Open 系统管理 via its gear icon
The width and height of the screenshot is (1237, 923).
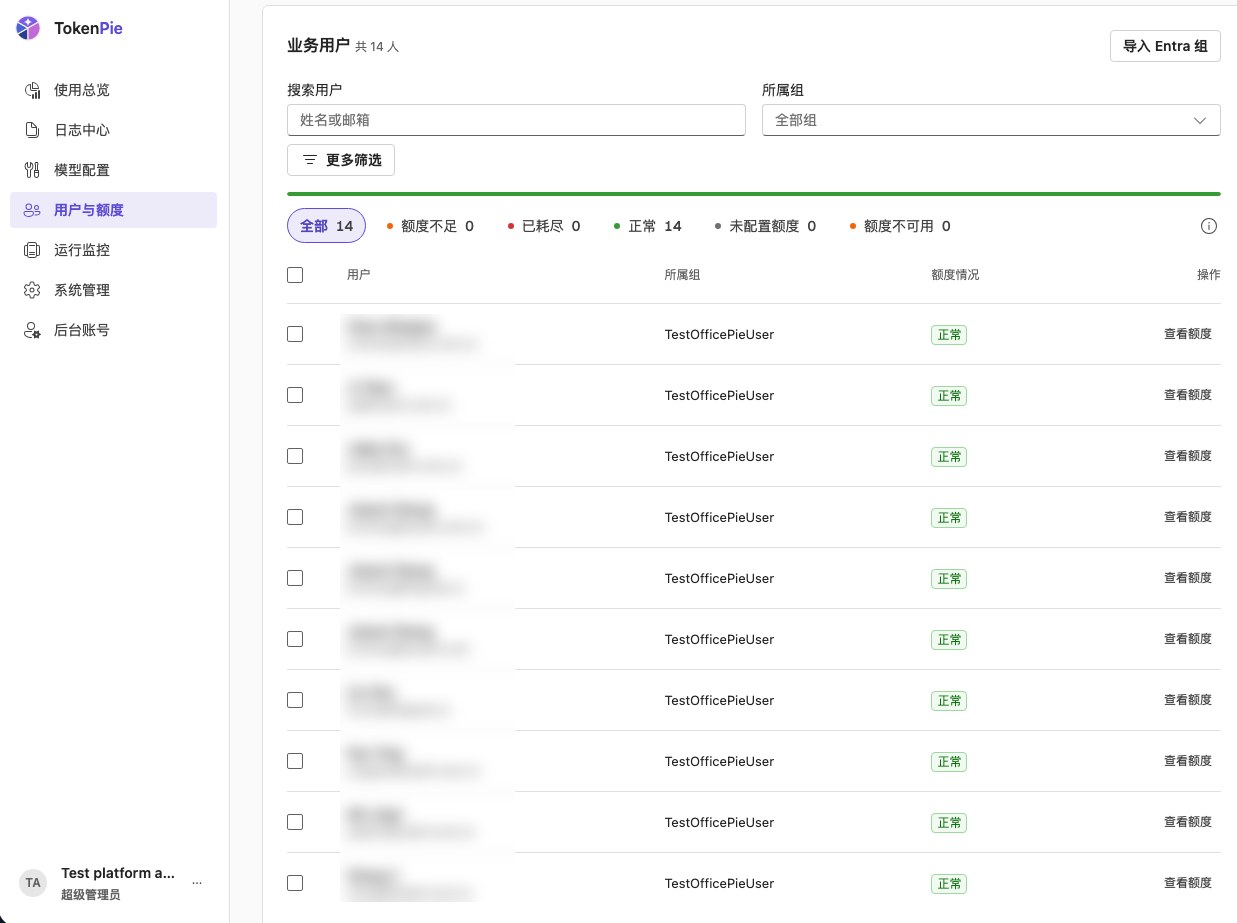coord(32,290)
